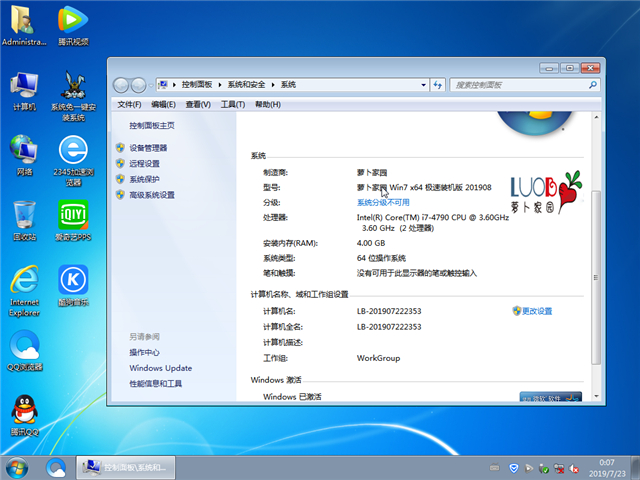Viewport: 640px width, 480px height.
Task: Open 操作中心 link
Action: point(144,352)
